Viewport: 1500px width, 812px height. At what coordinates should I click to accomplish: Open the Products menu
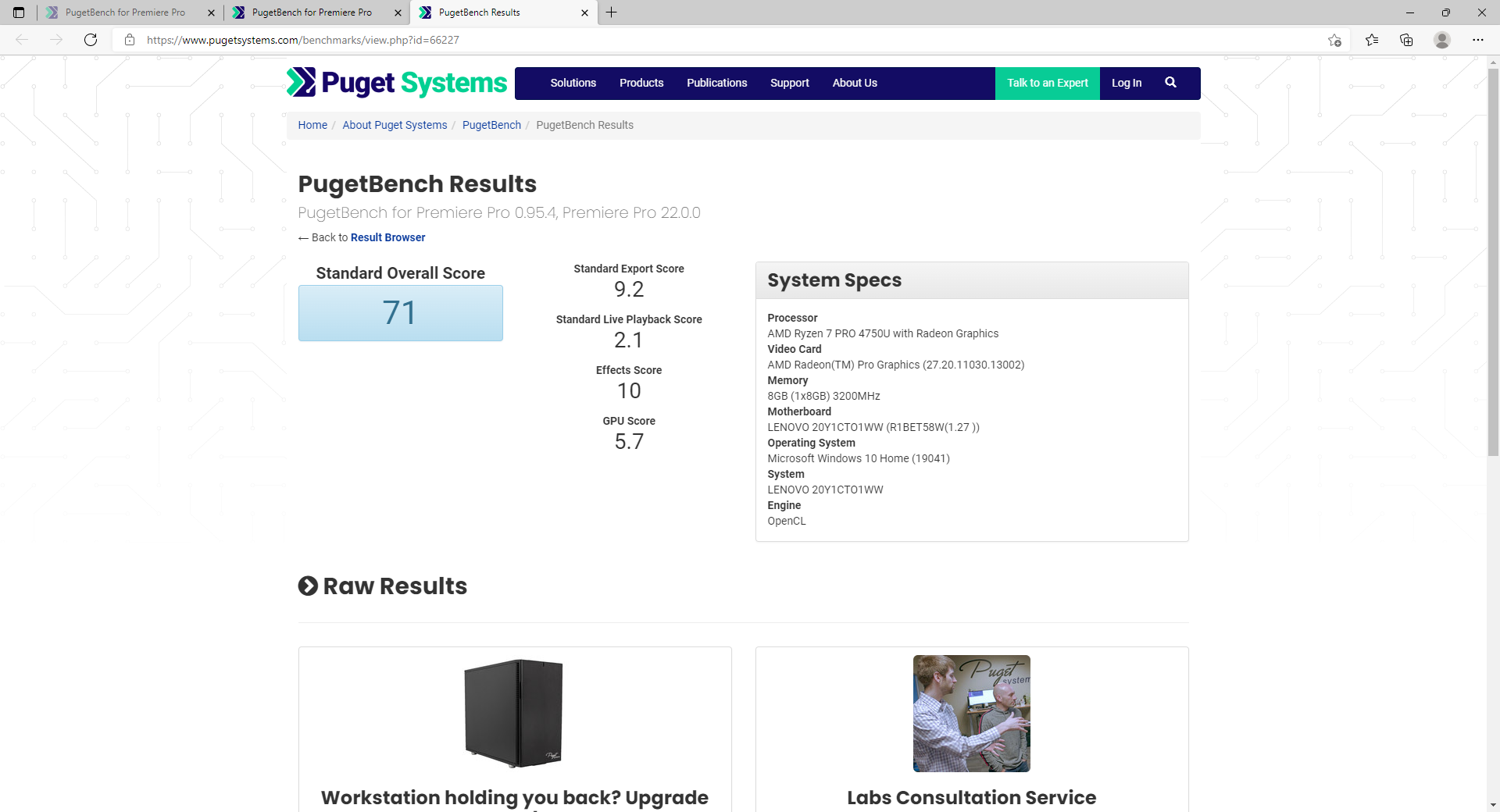click(x=641, y=83)
